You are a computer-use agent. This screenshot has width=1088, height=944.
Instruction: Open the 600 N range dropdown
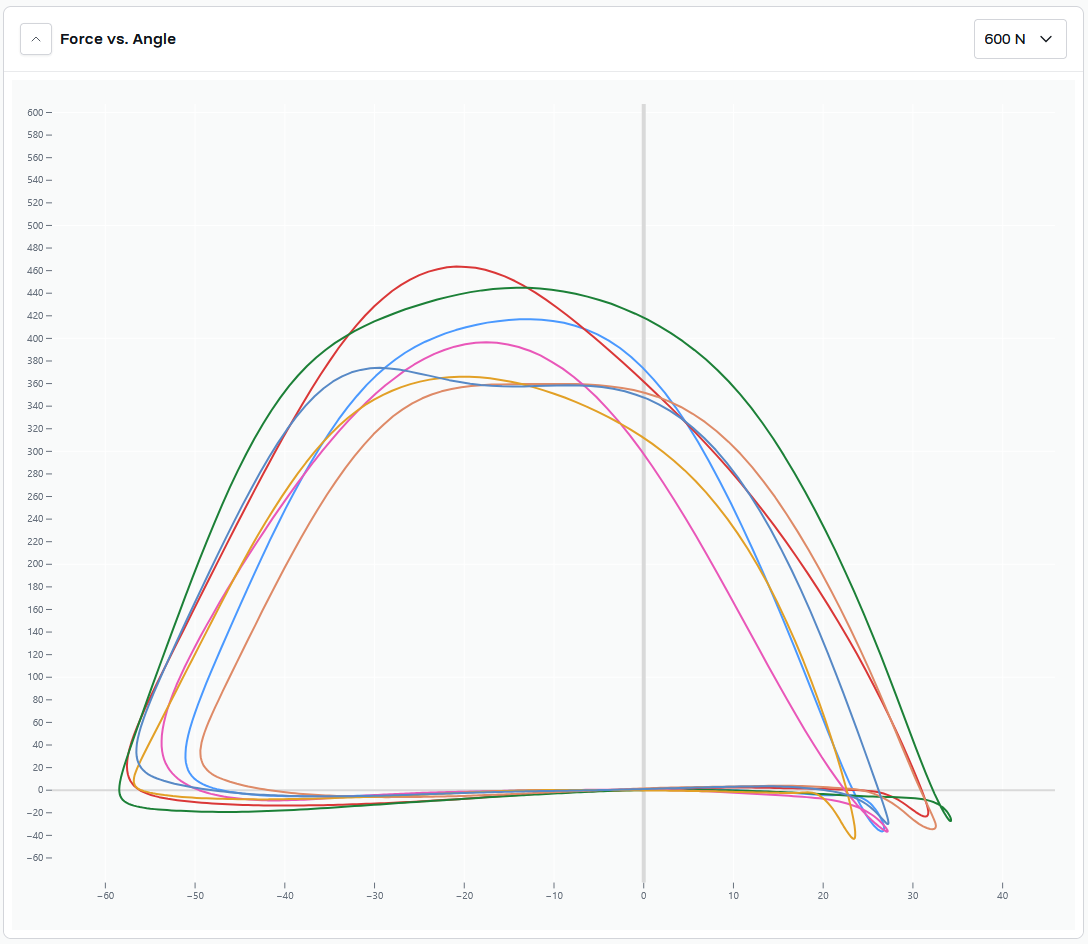pyautogui.click(x=1019, y=39)
